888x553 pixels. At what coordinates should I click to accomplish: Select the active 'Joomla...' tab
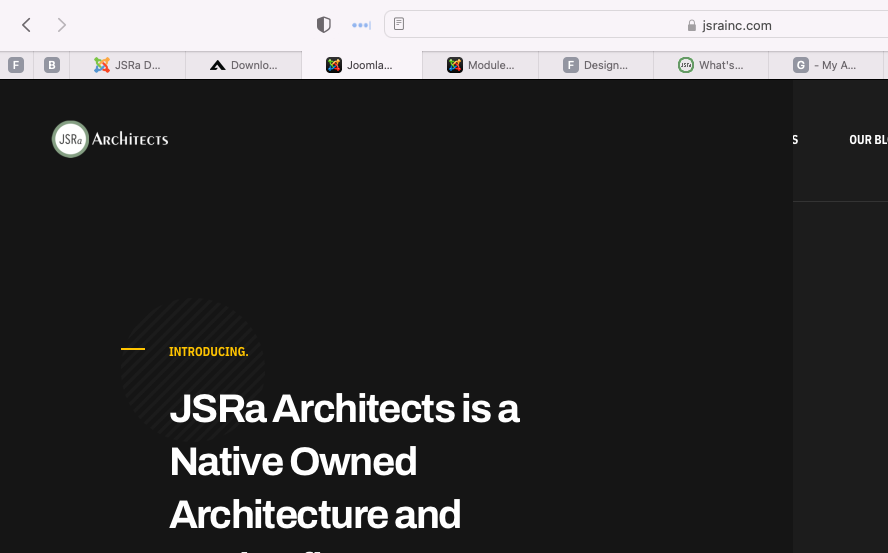(360, 65)
